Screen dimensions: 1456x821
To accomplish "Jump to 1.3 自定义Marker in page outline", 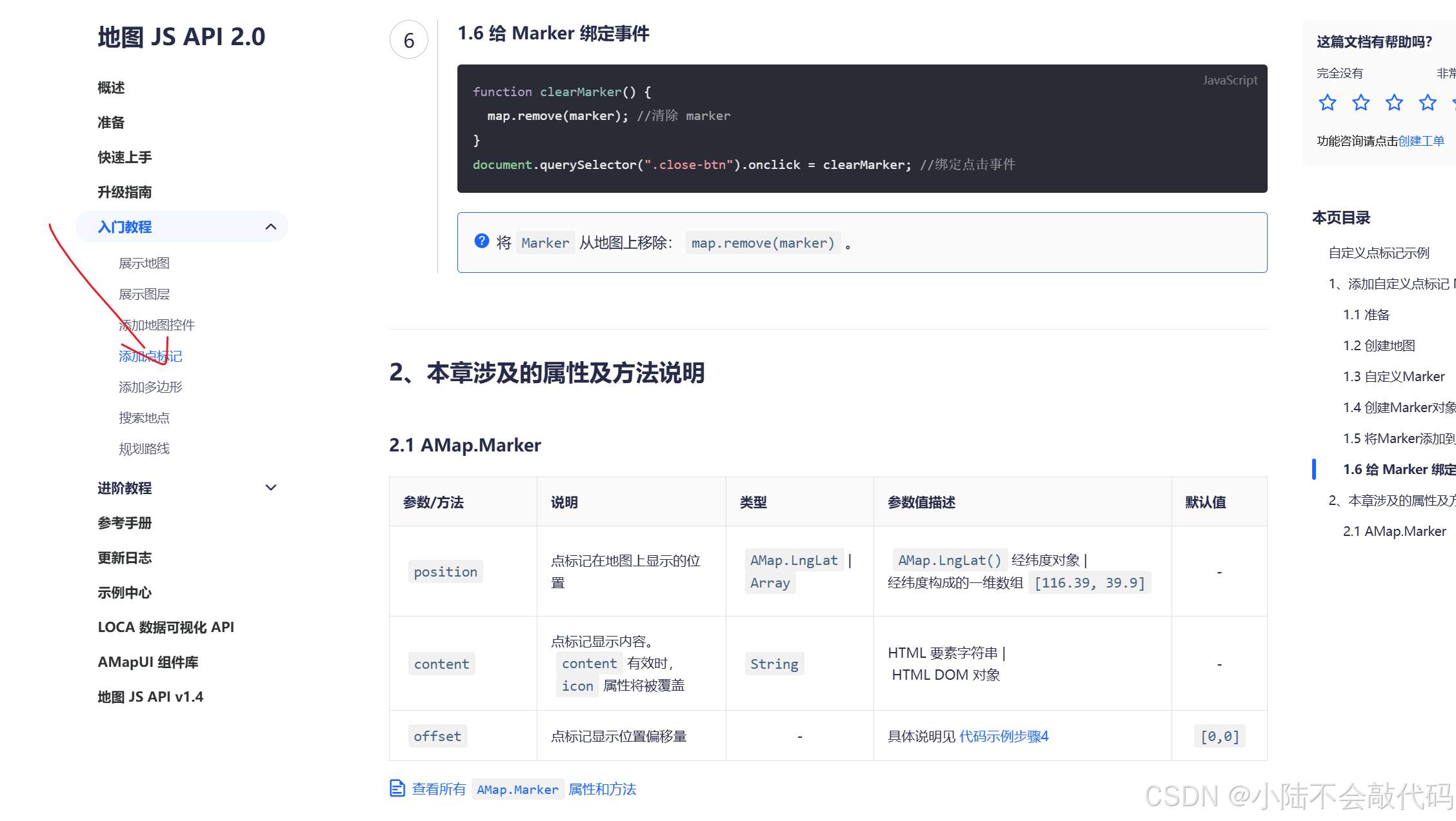I will (1393, 377).
